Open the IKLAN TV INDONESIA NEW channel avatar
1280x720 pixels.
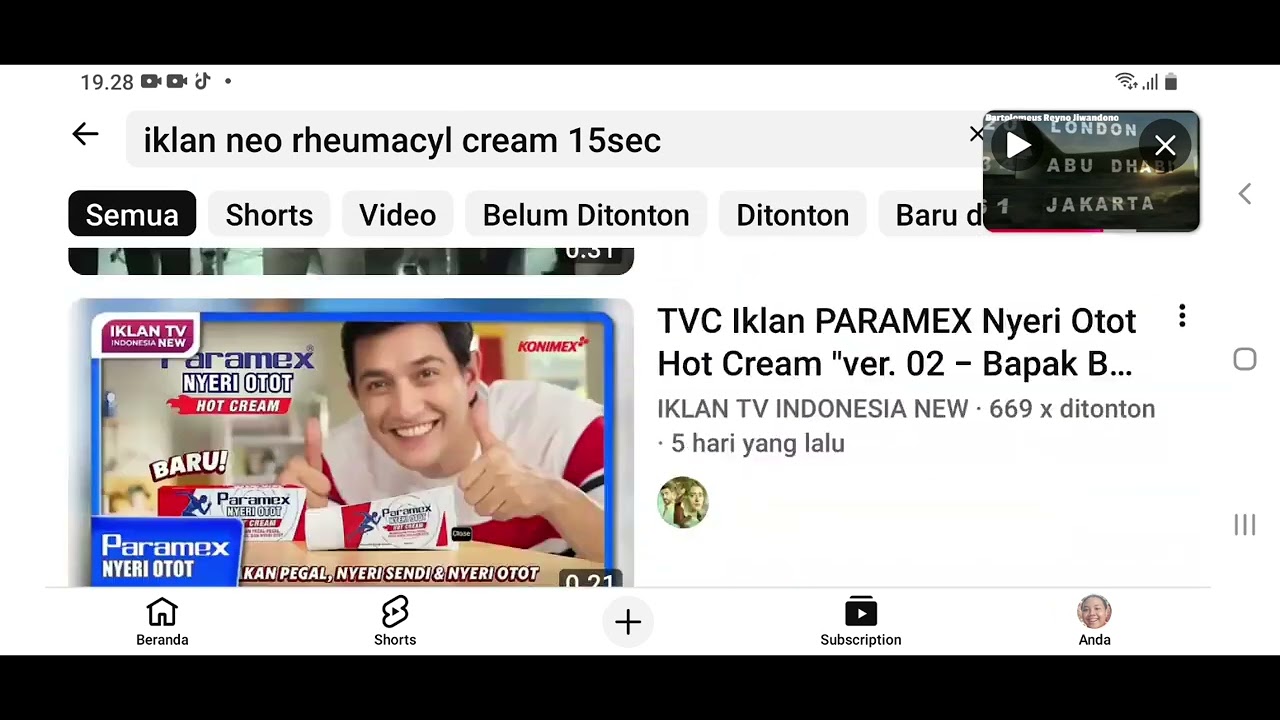click(x=683, y=502)
